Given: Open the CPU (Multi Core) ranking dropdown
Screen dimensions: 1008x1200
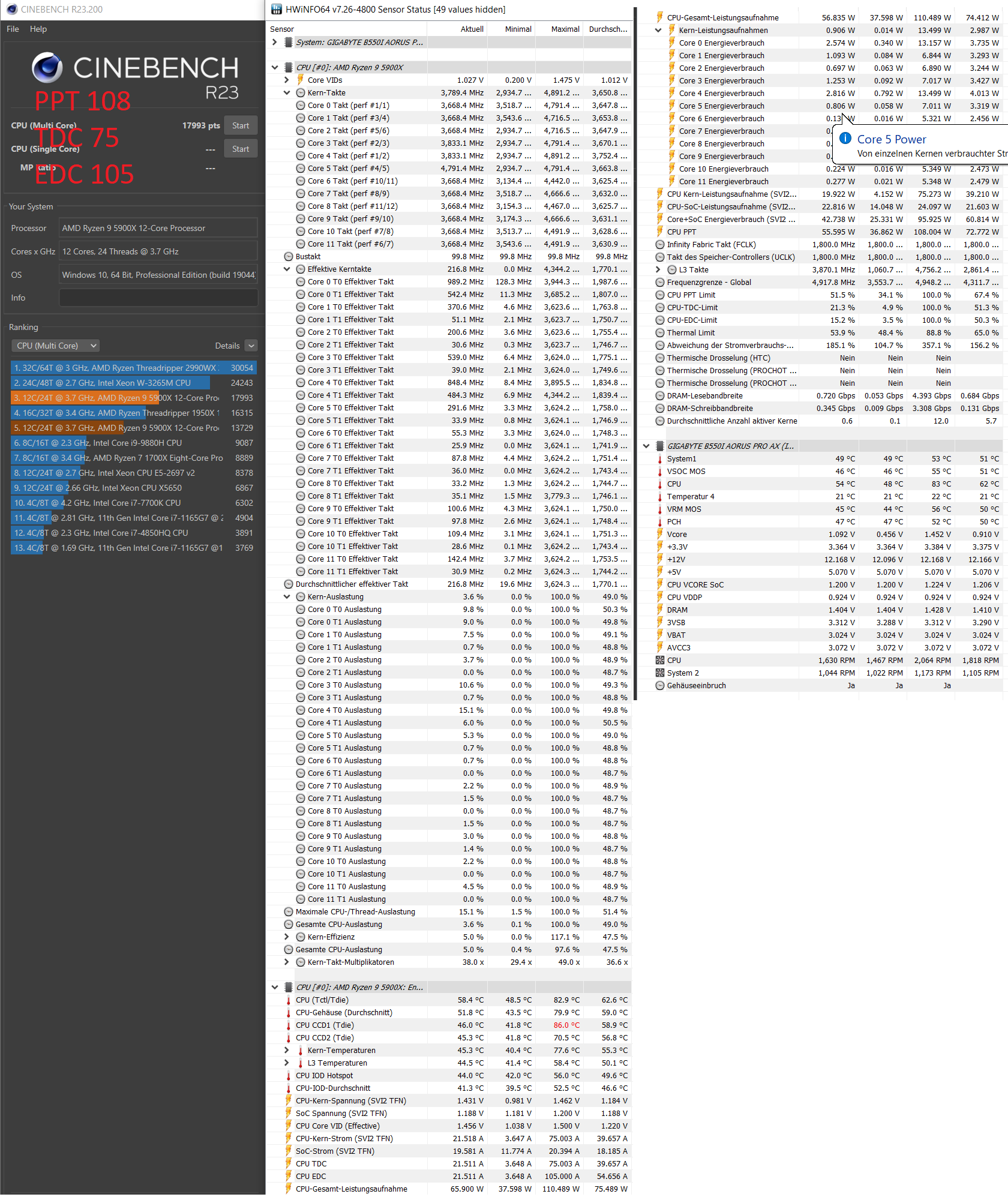Looking at the screenshot, I should [x=55, y=346].
